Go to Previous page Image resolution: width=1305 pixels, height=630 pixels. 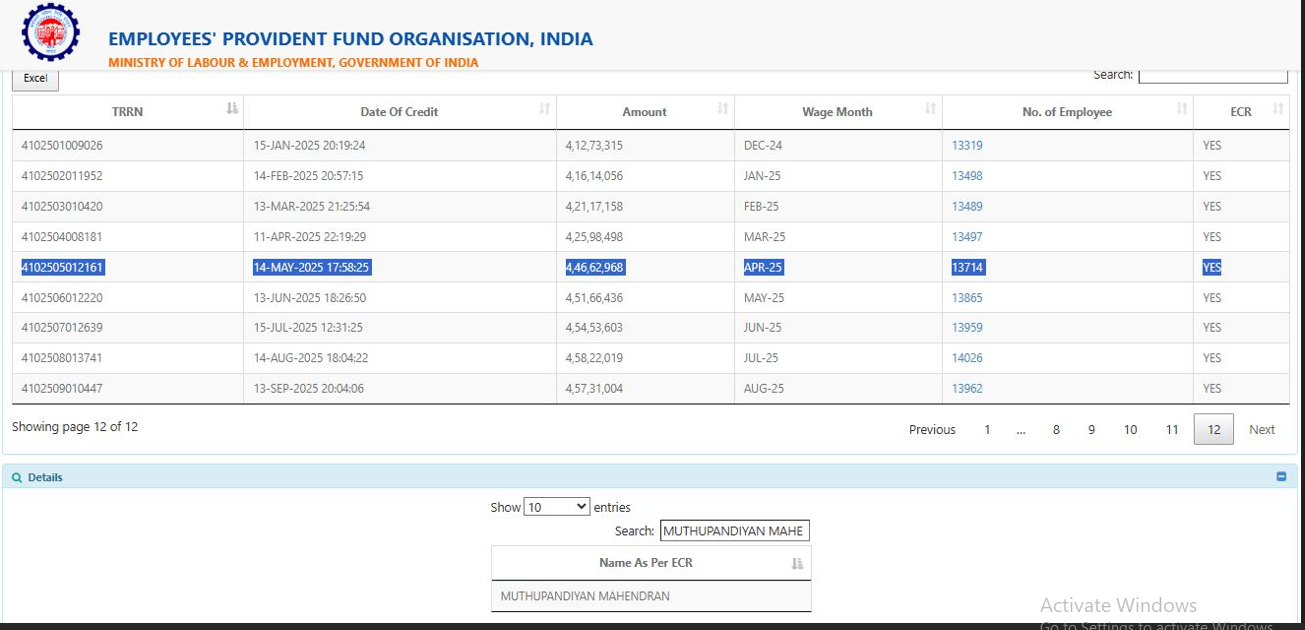click(x=931, y=430)
